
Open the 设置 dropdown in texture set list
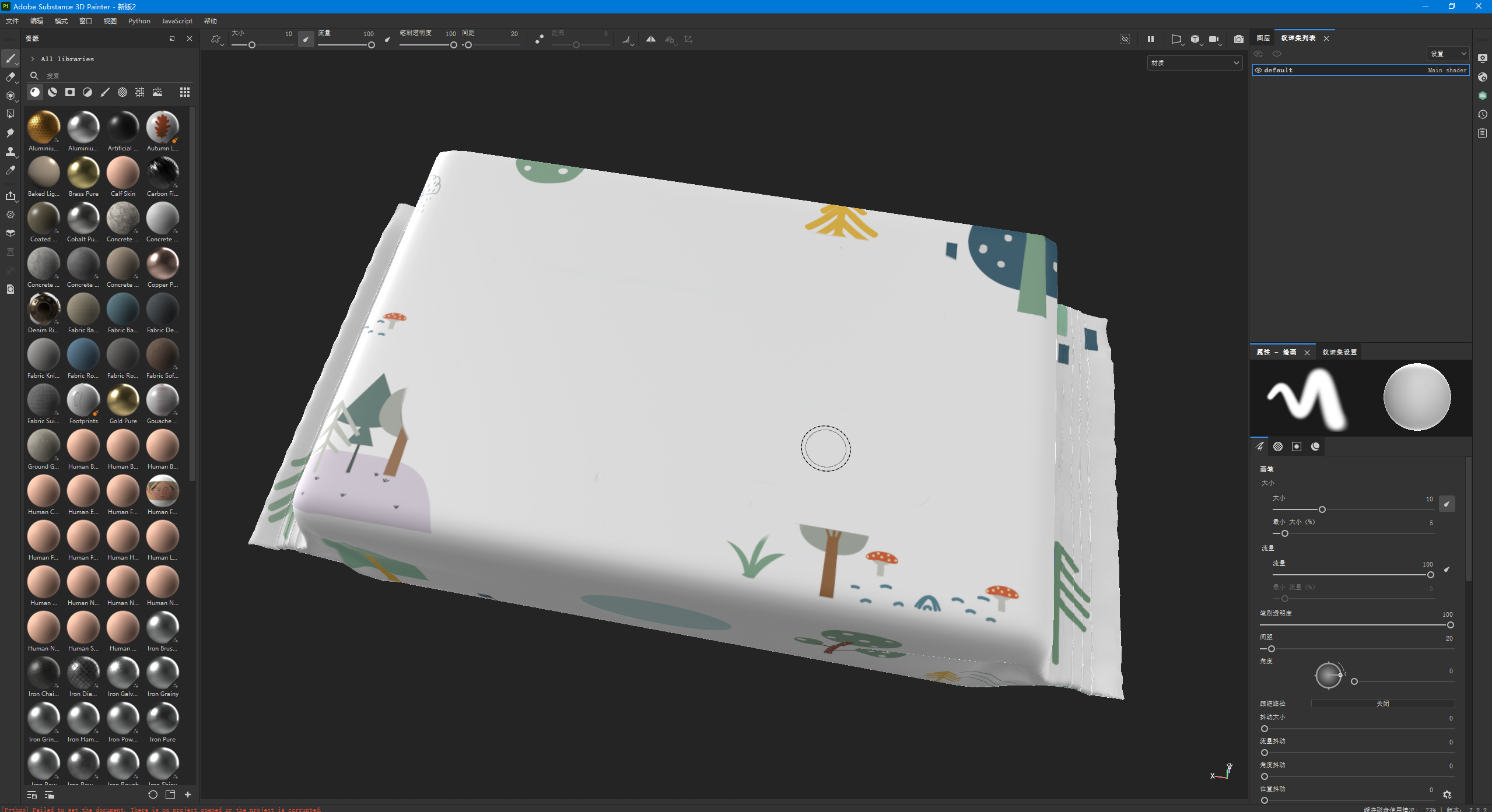(1447, 53)
